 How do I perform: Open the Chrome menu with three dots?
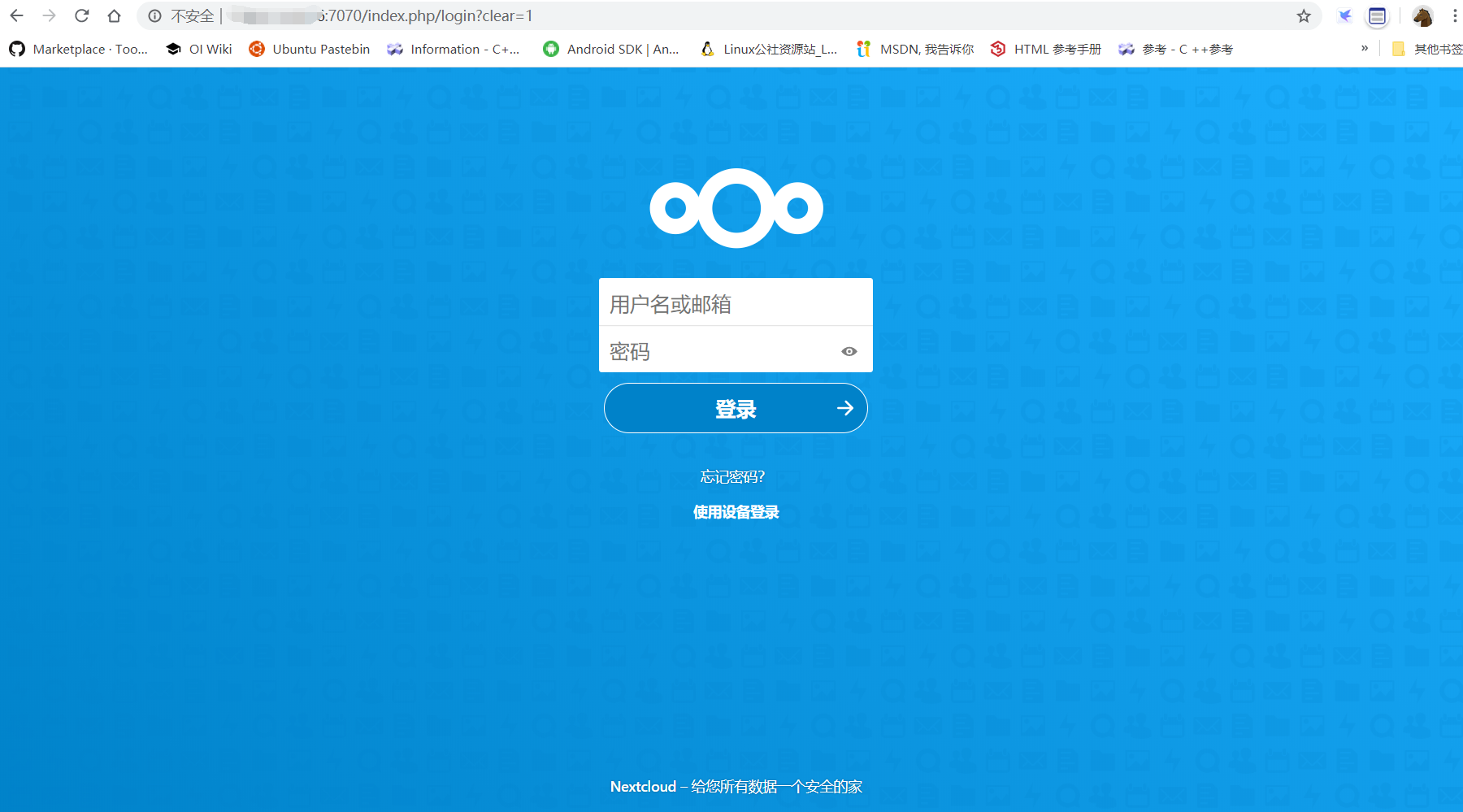tap(1454, 15)
